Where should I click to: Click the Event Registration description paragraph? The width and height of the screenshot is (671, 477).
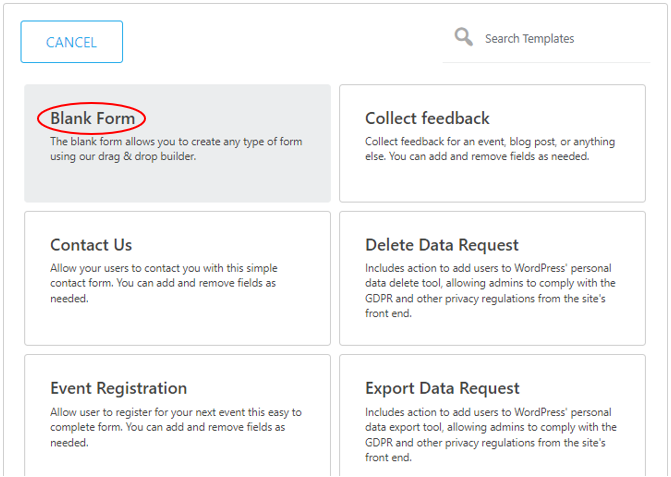(176, 427)
